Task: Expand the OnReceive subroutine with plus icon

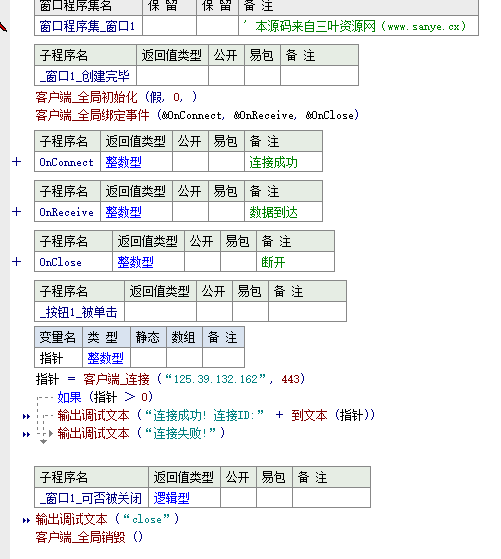Action: (x=16, y=212)
